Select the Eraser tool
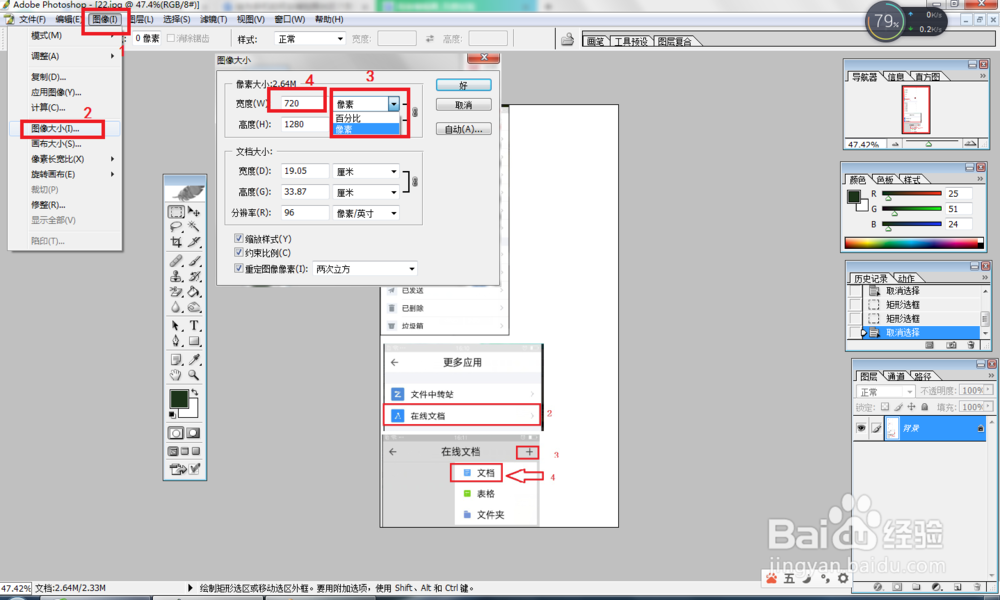The width and height of the screenshot is (1000, 600). click(x=176, y=291)
